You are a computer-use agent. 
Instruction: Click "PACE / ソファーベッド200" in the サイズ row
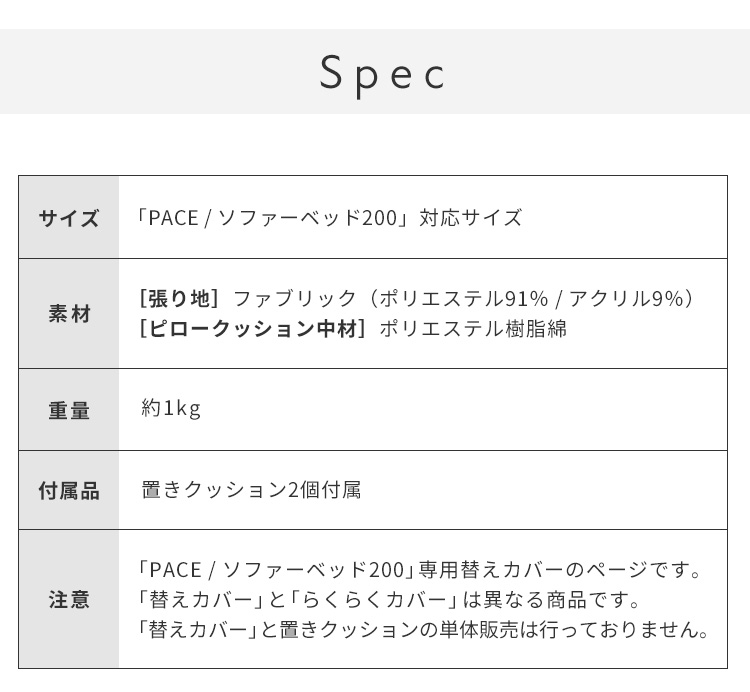point(272,218)
